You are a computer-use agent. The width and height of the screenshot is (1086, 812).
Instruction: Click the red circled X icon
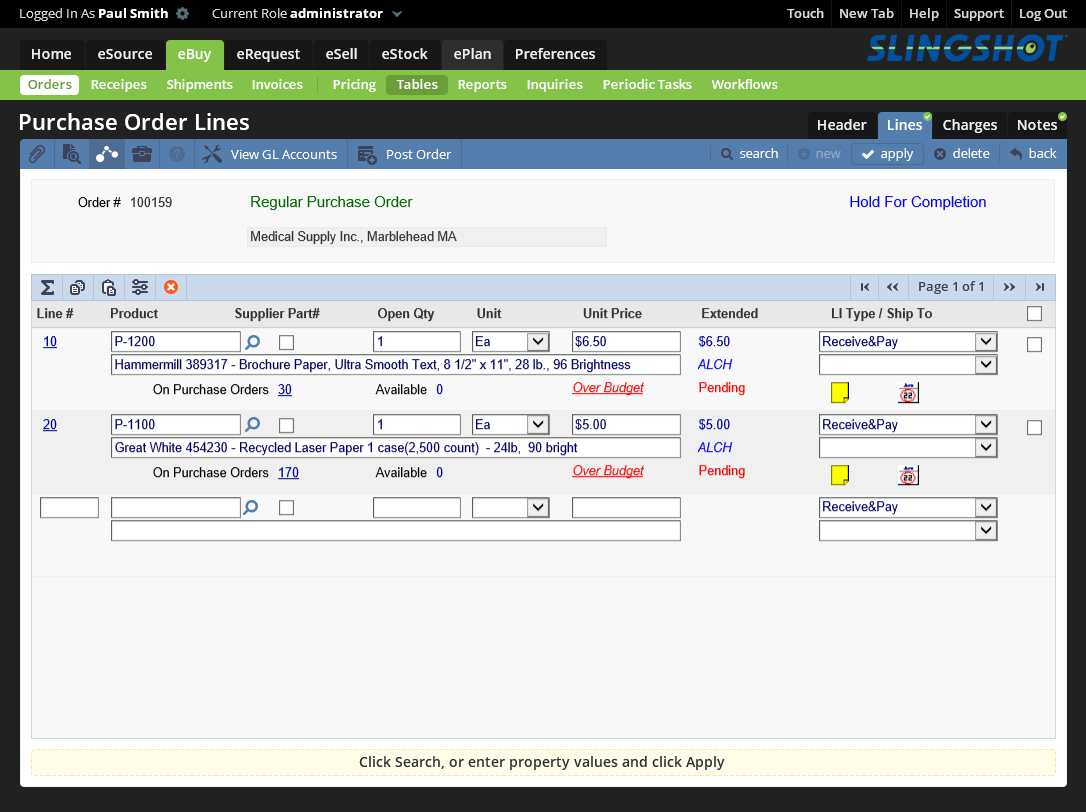click(171, 288)
